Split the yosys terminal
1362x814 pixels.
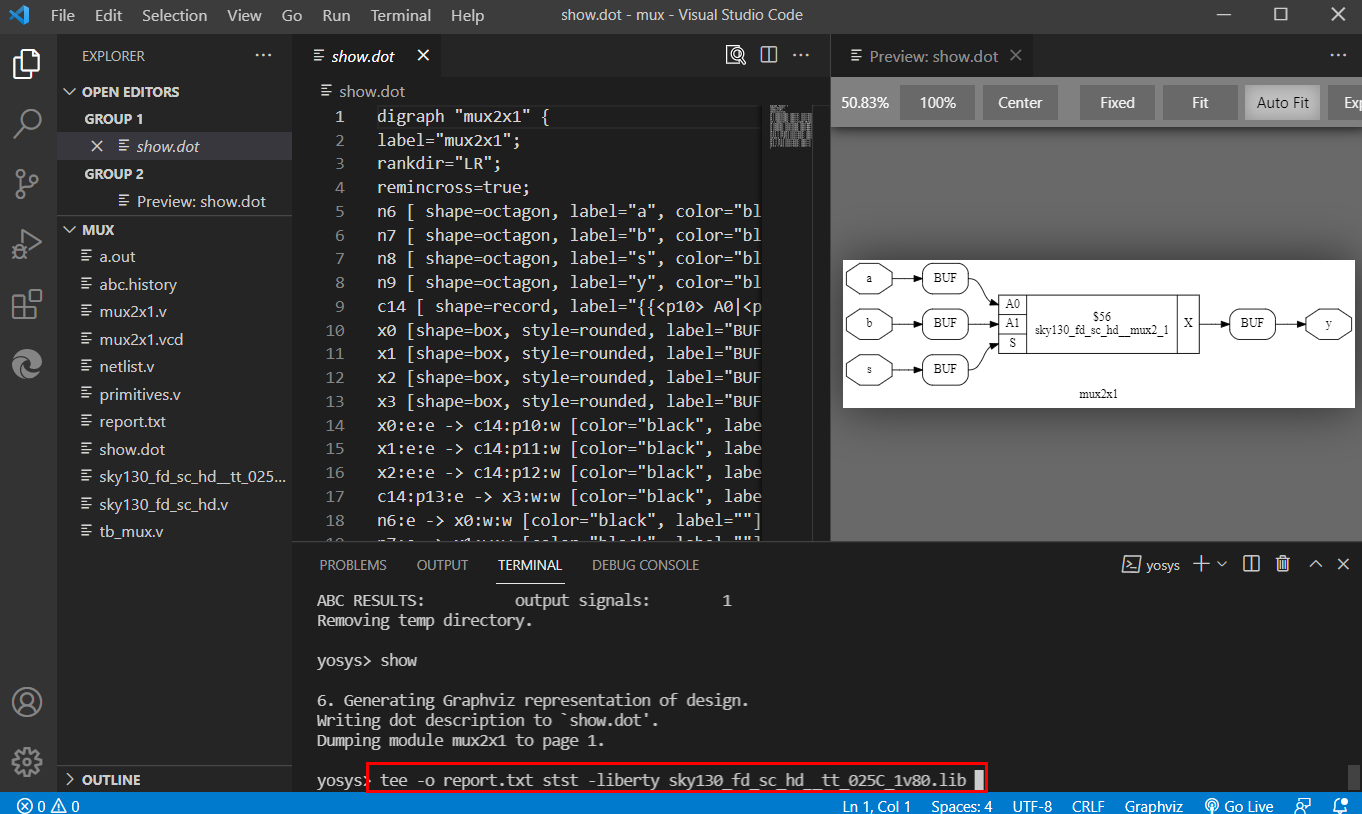(1251, 564)
